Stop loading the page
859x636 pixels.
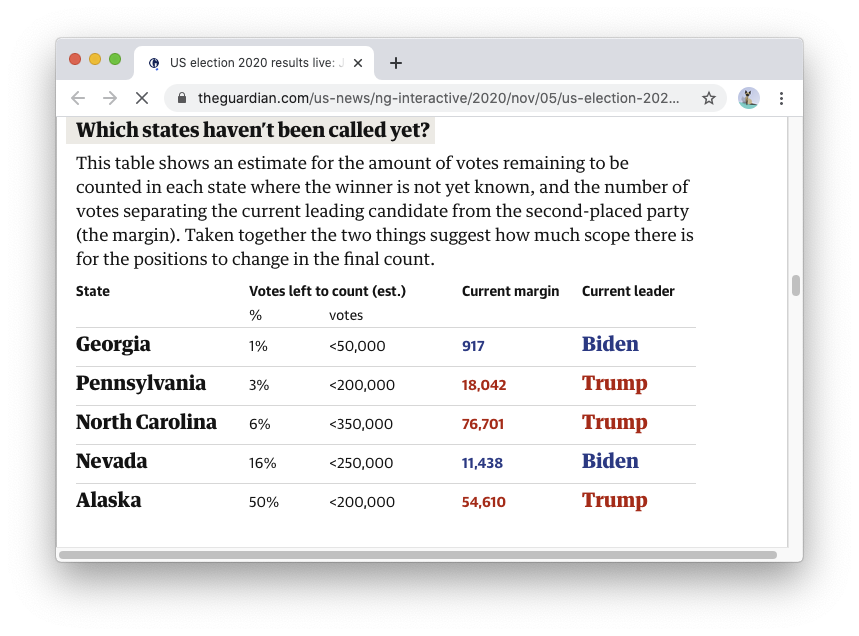[x=141, y=98]
